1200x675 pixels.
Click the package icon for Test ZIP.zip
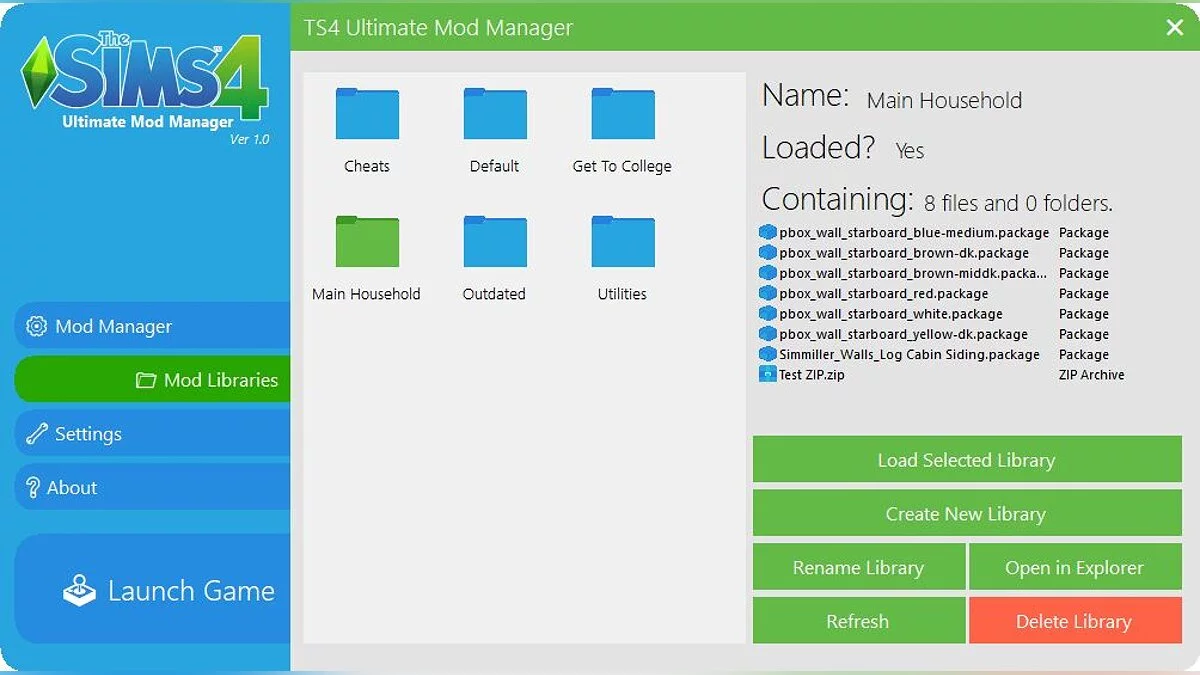(x=767, y=375)
